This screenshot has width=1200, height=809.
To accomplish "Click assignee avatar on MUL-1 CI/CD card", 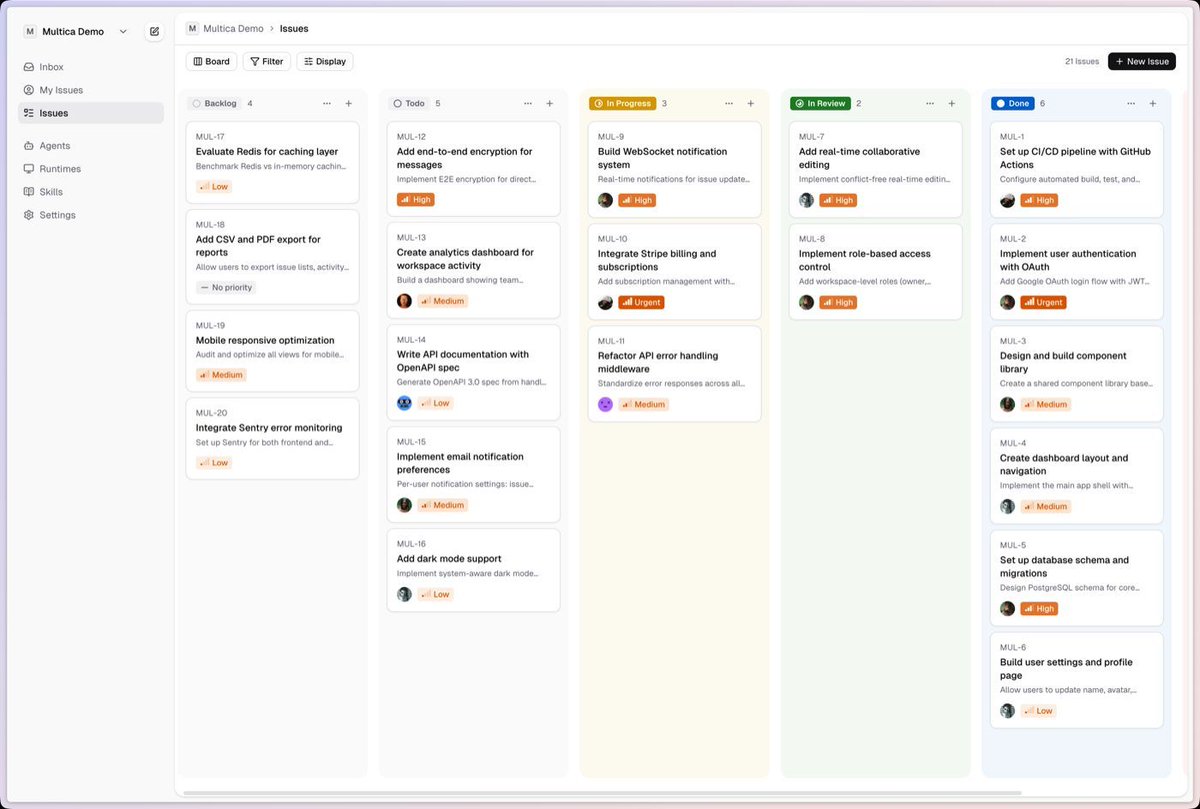I will tap(1007, 200).
